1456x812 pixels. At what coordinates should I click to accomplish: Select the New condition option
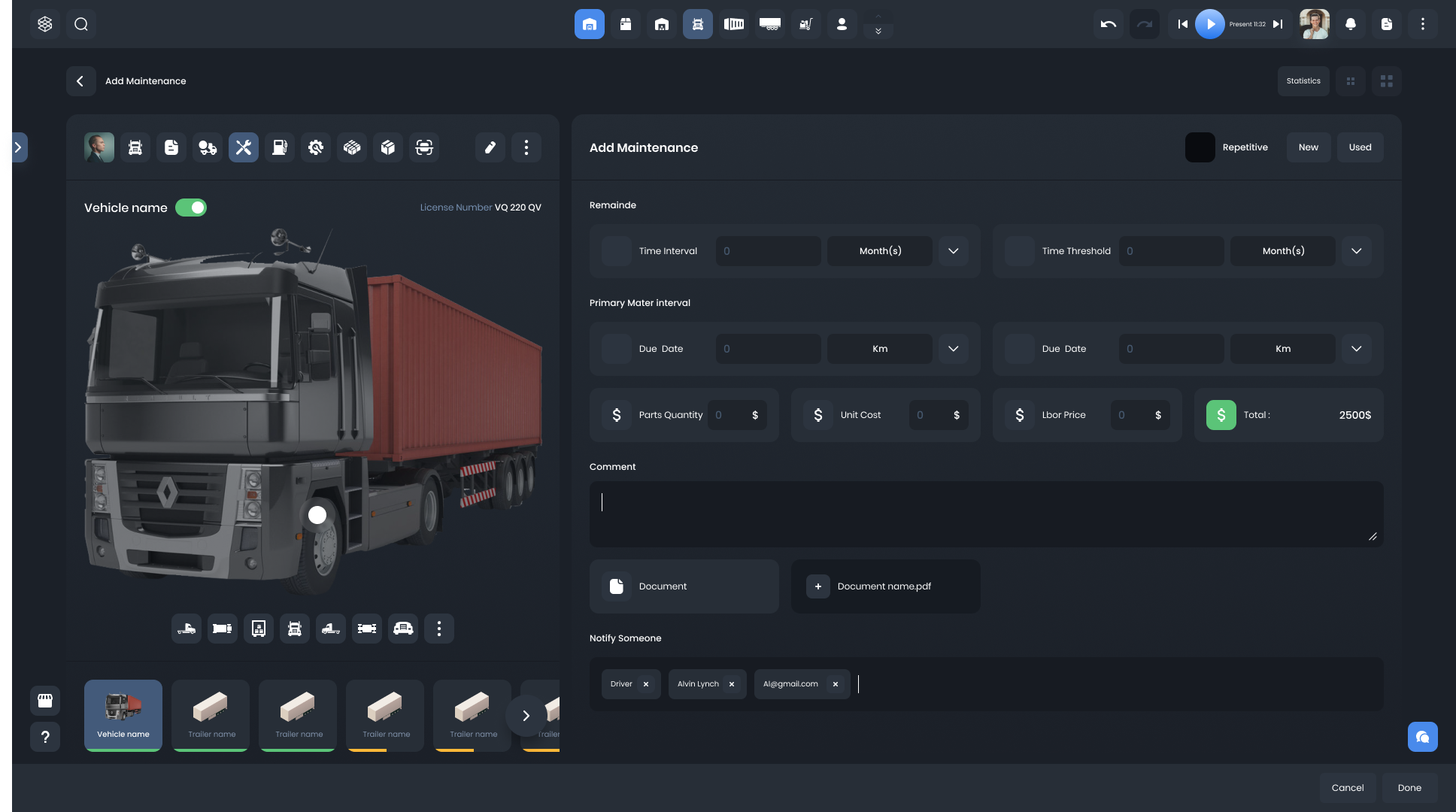point(1309,147)
